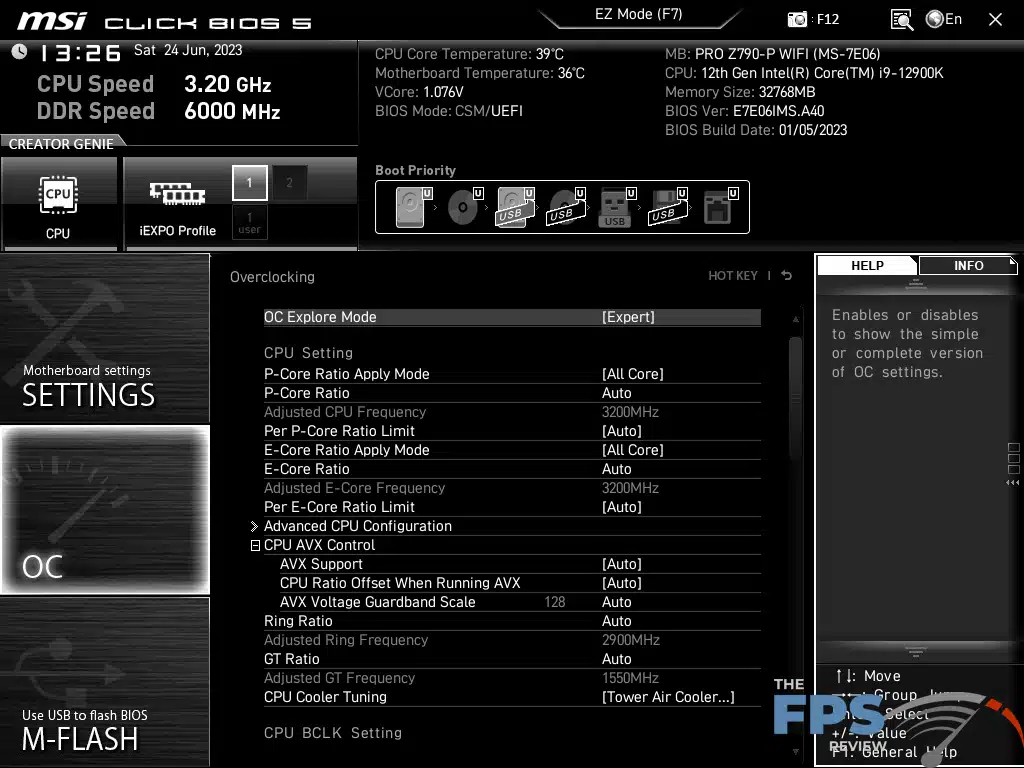Click the settings list scrollbar thumb
Viewport: 1024px width, 768px height.
(795, 400)
